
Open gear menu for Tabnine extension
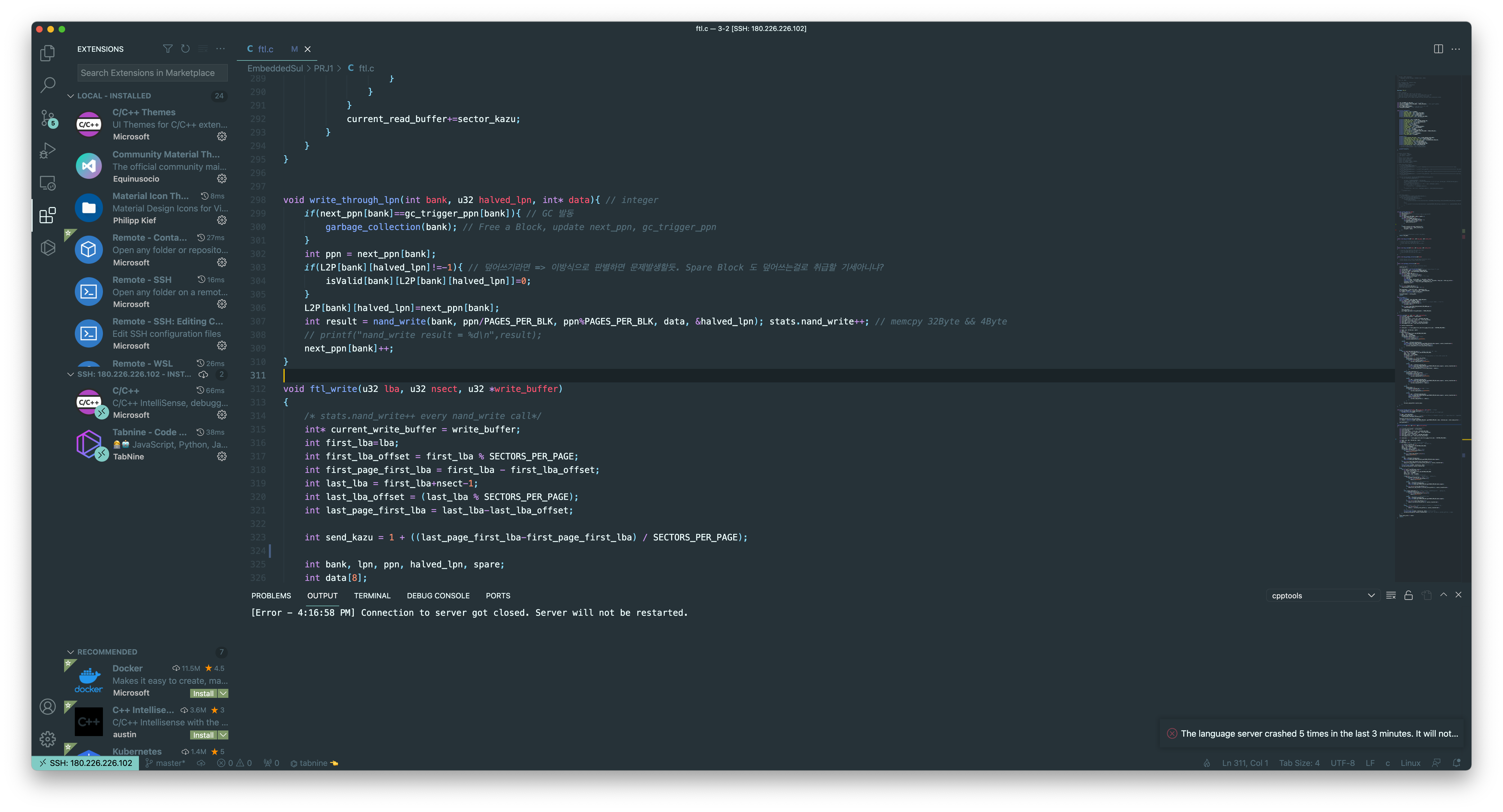222,457
